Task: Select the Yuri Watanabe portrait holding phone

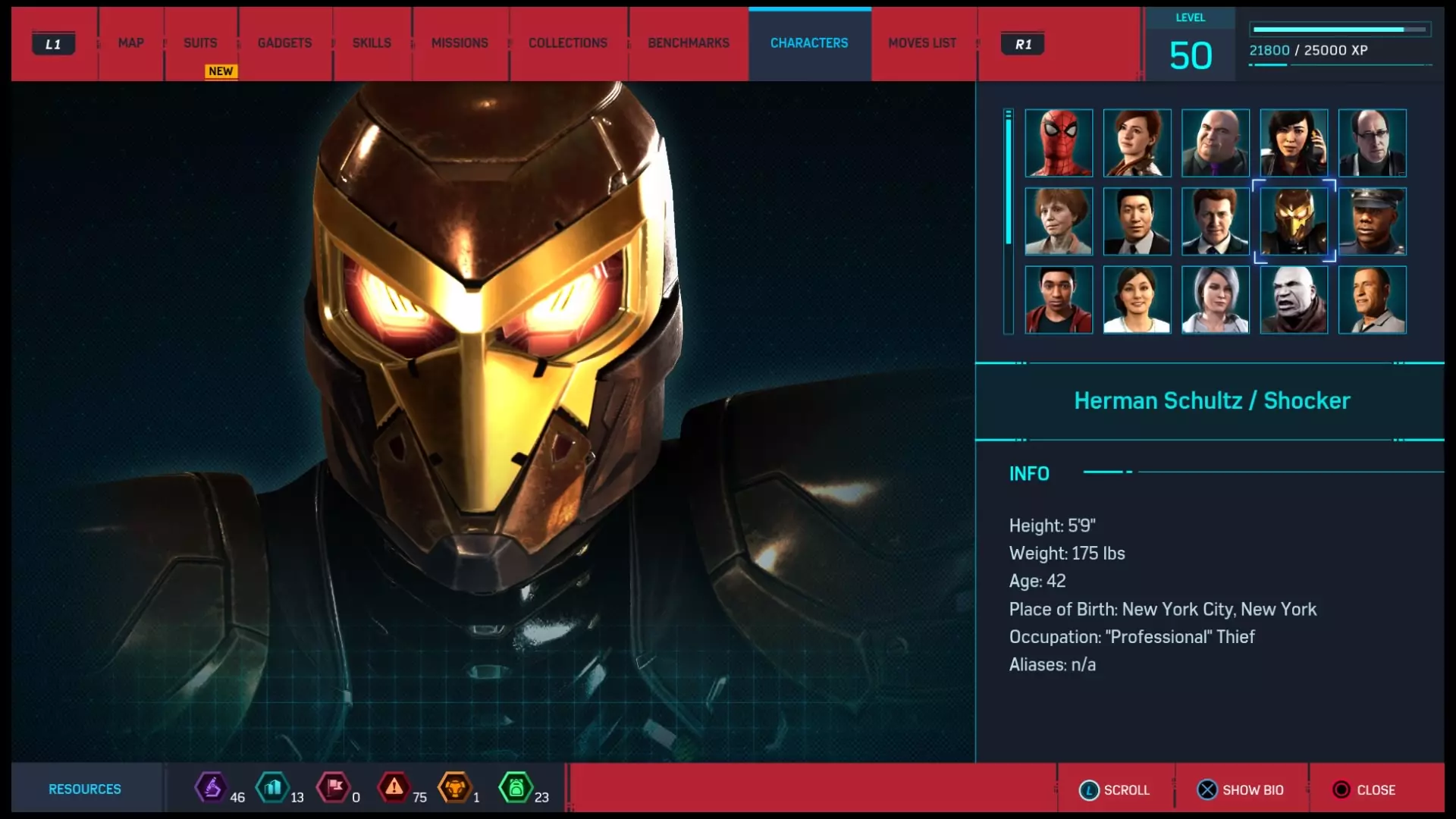Action: (1294, 143)
